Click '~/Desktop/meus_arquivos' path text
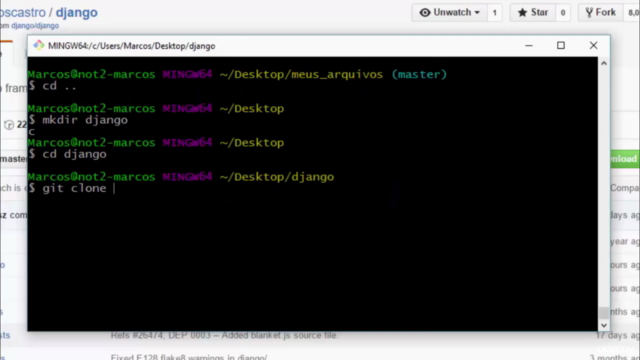This screenshot has width=640, height=360. [x=301, y=75]
